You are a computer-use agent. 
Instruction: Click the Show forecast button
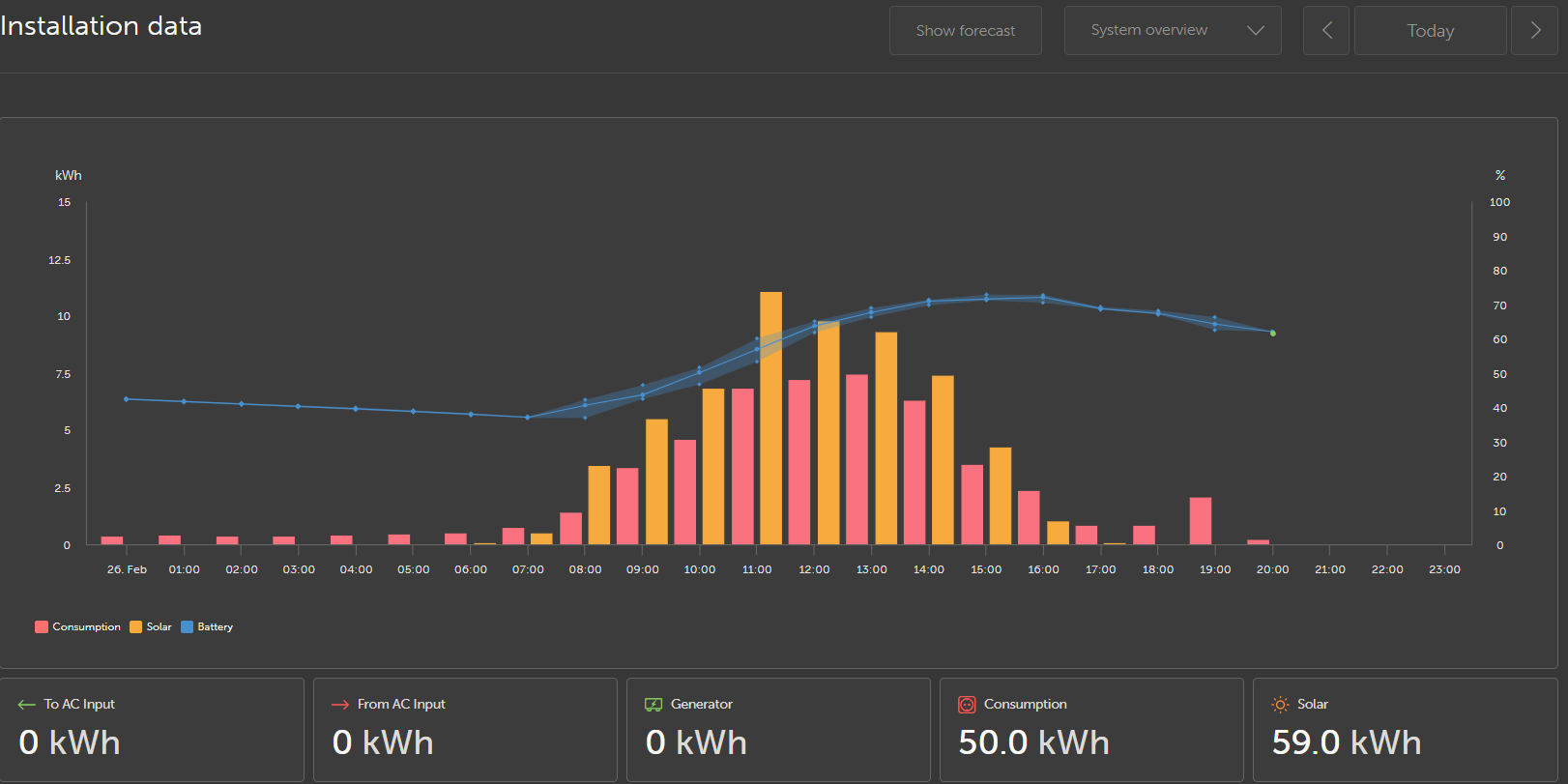point(966,30)
